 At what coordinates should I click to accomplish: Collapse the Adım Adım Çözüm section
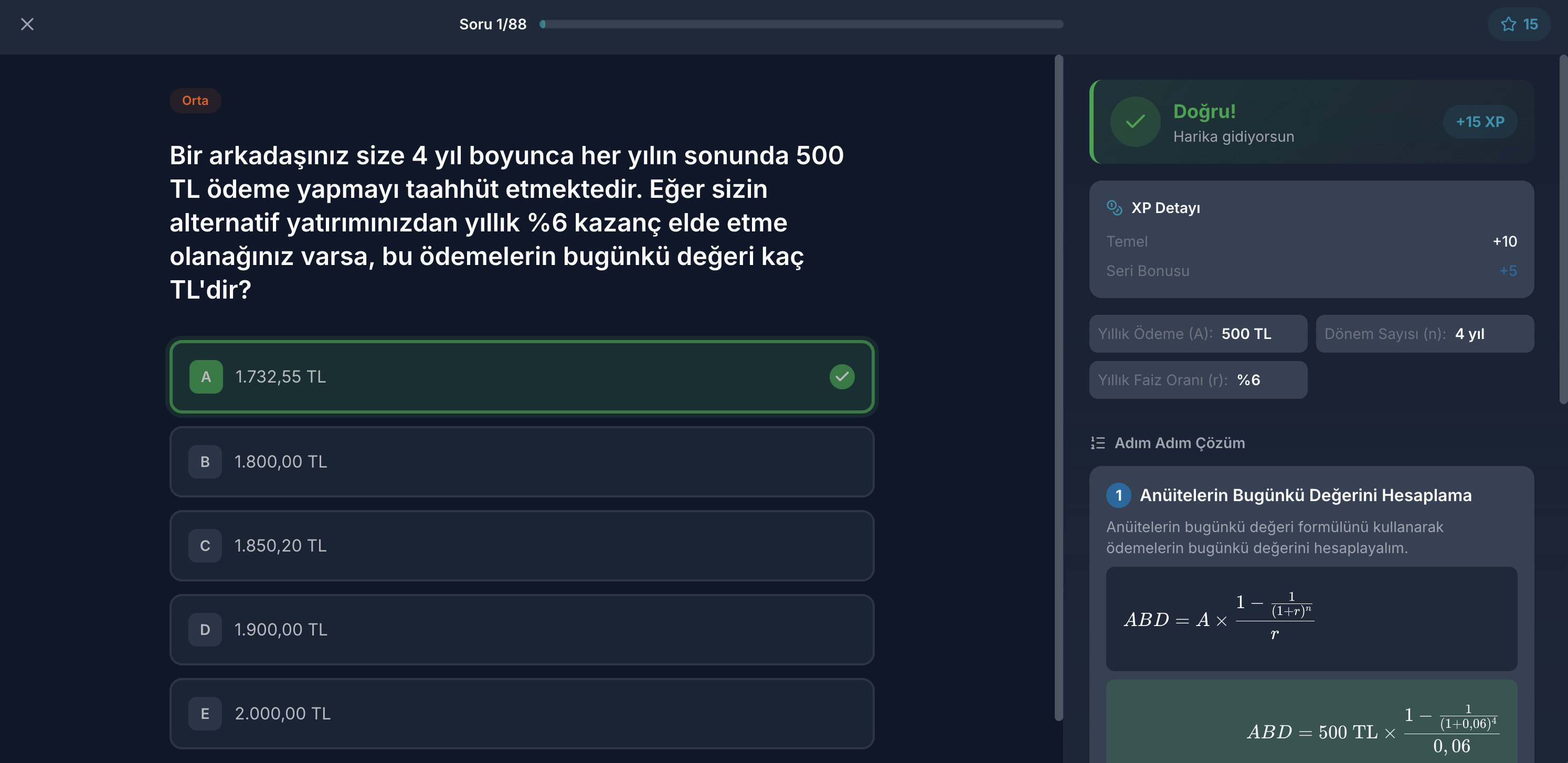(1179, 443)
